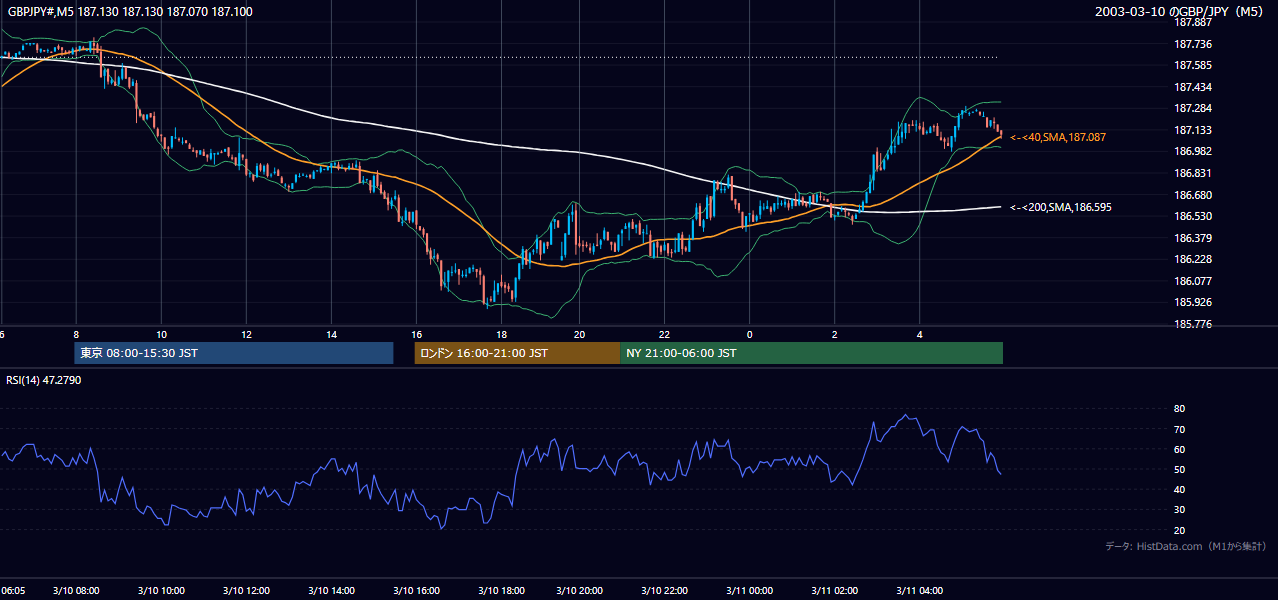Click the 3/10 18:00 time label

(x=502, y=591)
